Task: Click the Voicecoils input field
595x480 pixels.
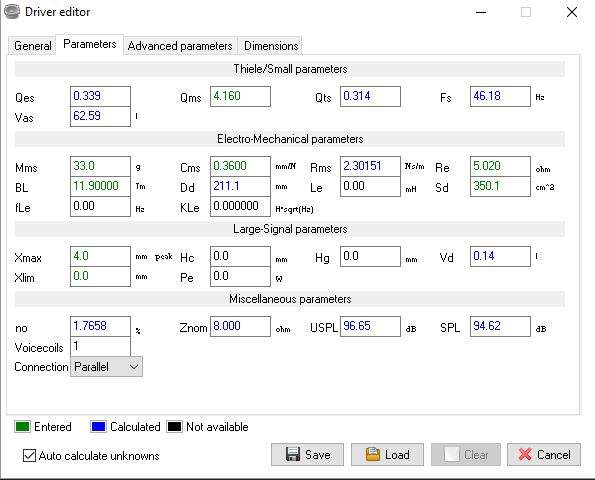Action: pos(100,346)
